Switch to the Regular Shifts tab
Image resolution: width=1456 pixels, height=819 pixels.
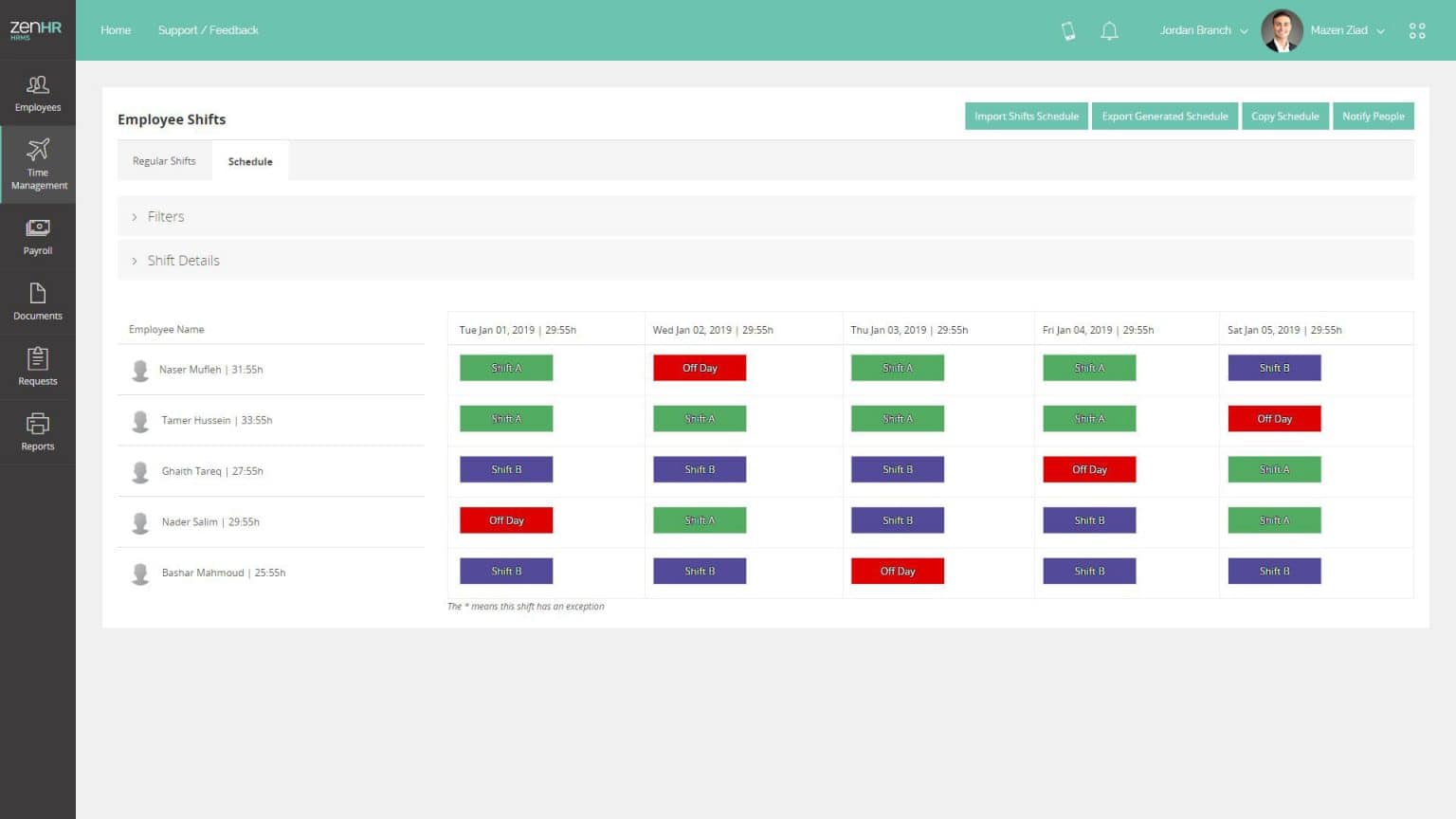[x=164, y=160]
